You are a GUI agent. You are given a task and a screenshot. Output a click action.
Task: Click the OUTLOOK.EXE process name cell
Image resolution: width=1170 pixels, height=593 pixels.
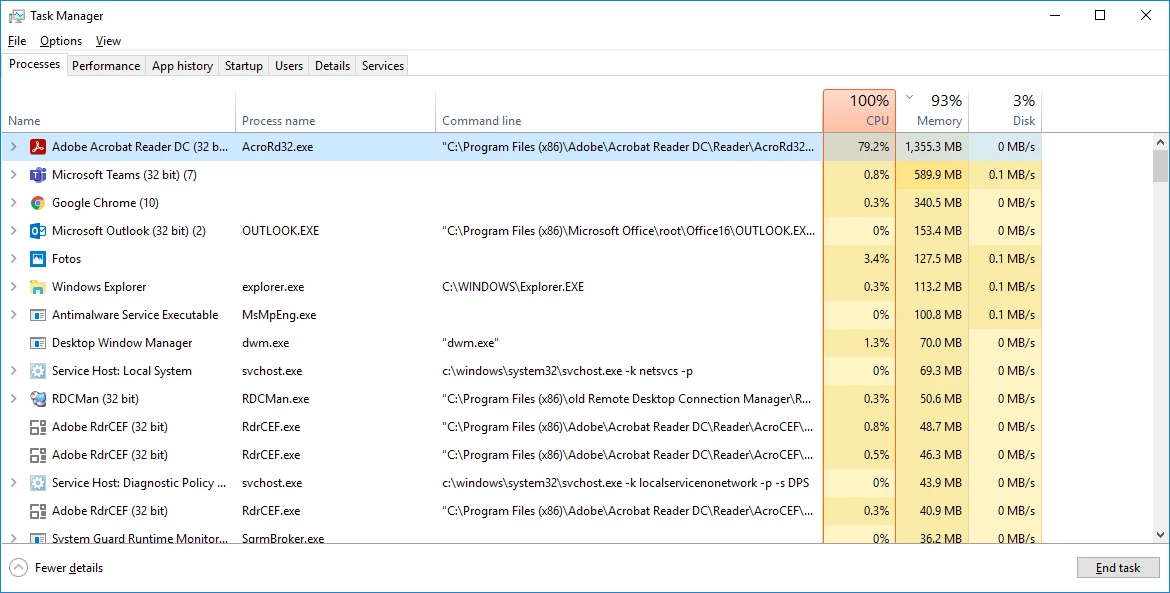[x=281, y=230]
